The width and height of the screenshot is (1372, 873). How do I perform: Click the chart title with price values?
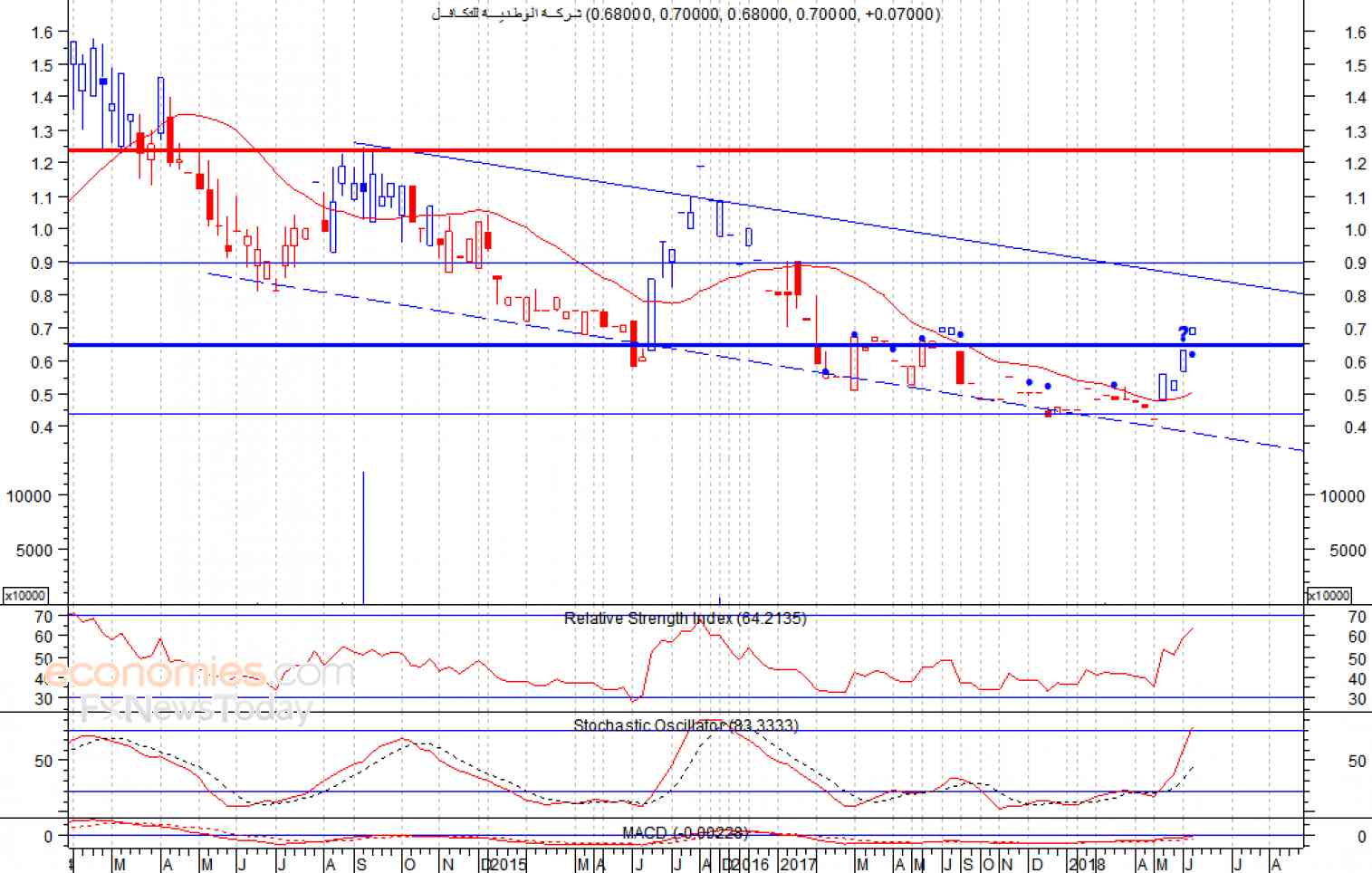[686, 14]
